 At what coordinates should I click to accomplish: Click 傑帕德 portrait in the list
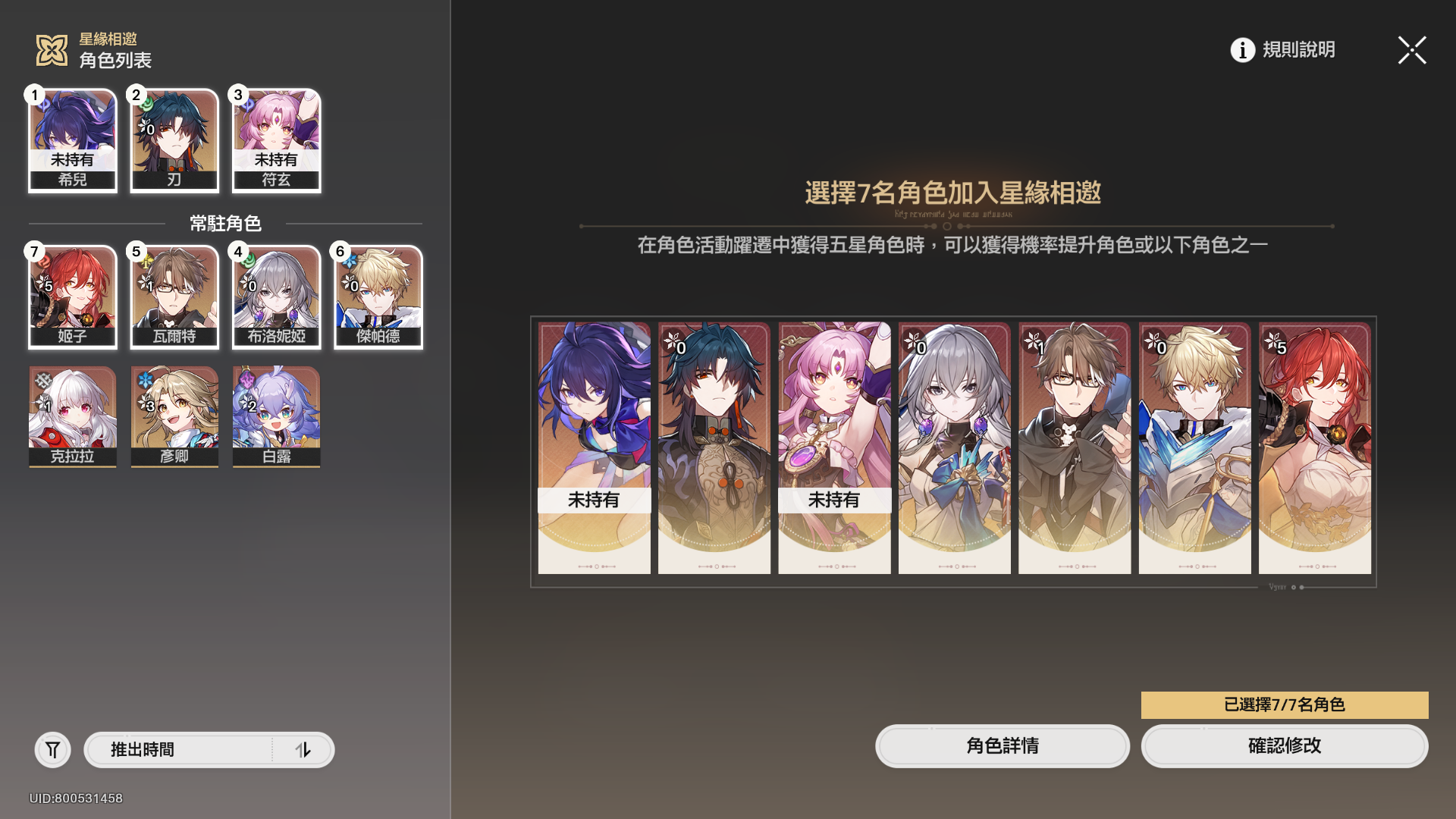[378, 297]
